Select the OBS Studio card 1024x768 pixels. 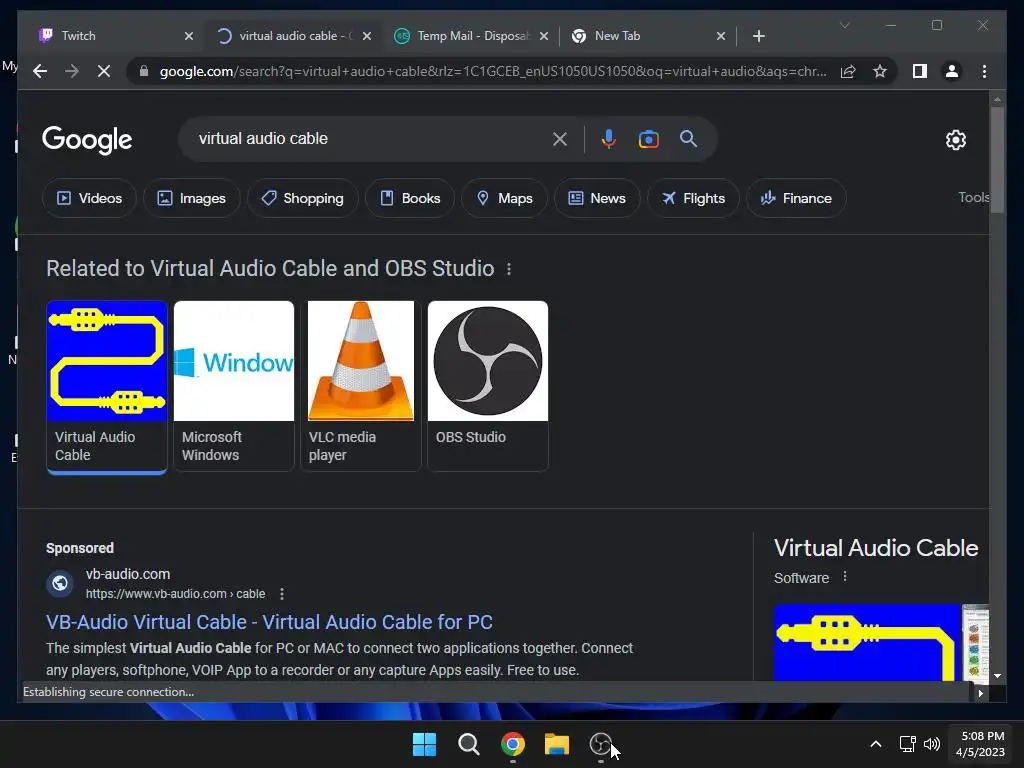488,386
